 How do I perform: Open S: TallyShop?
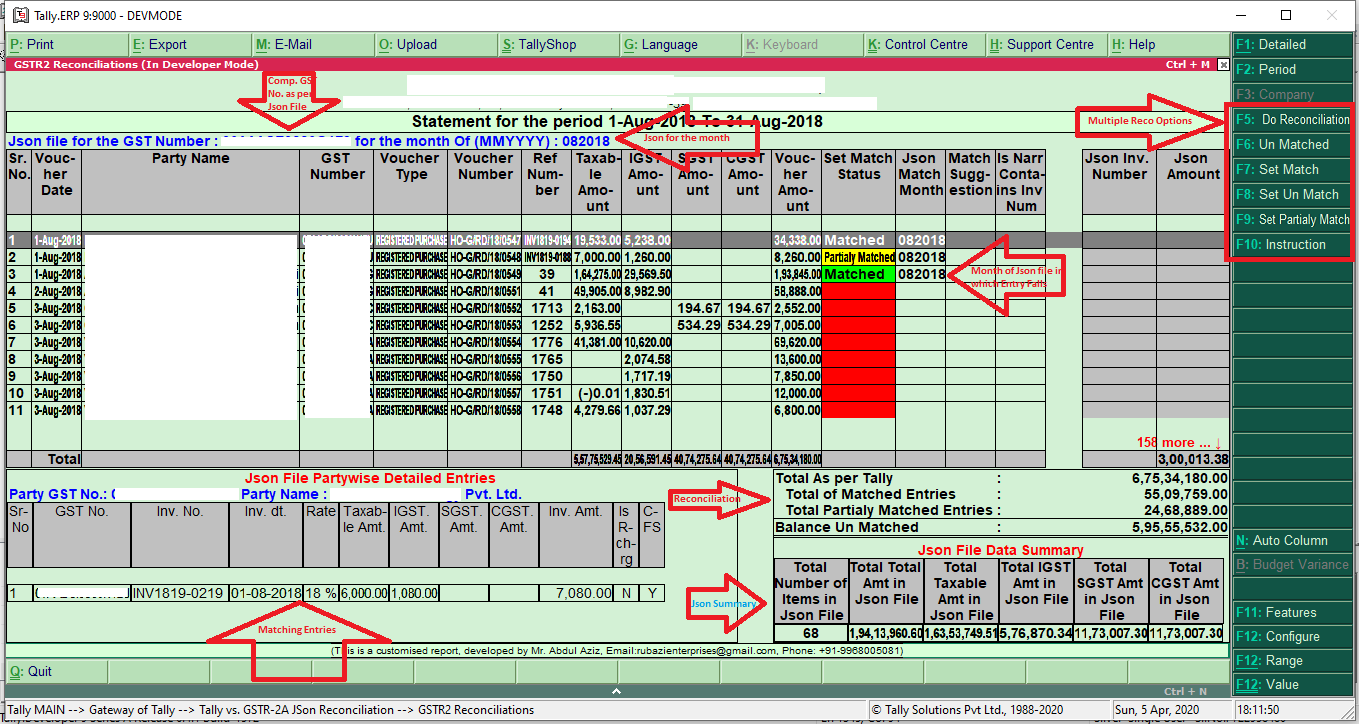(557, 45)
